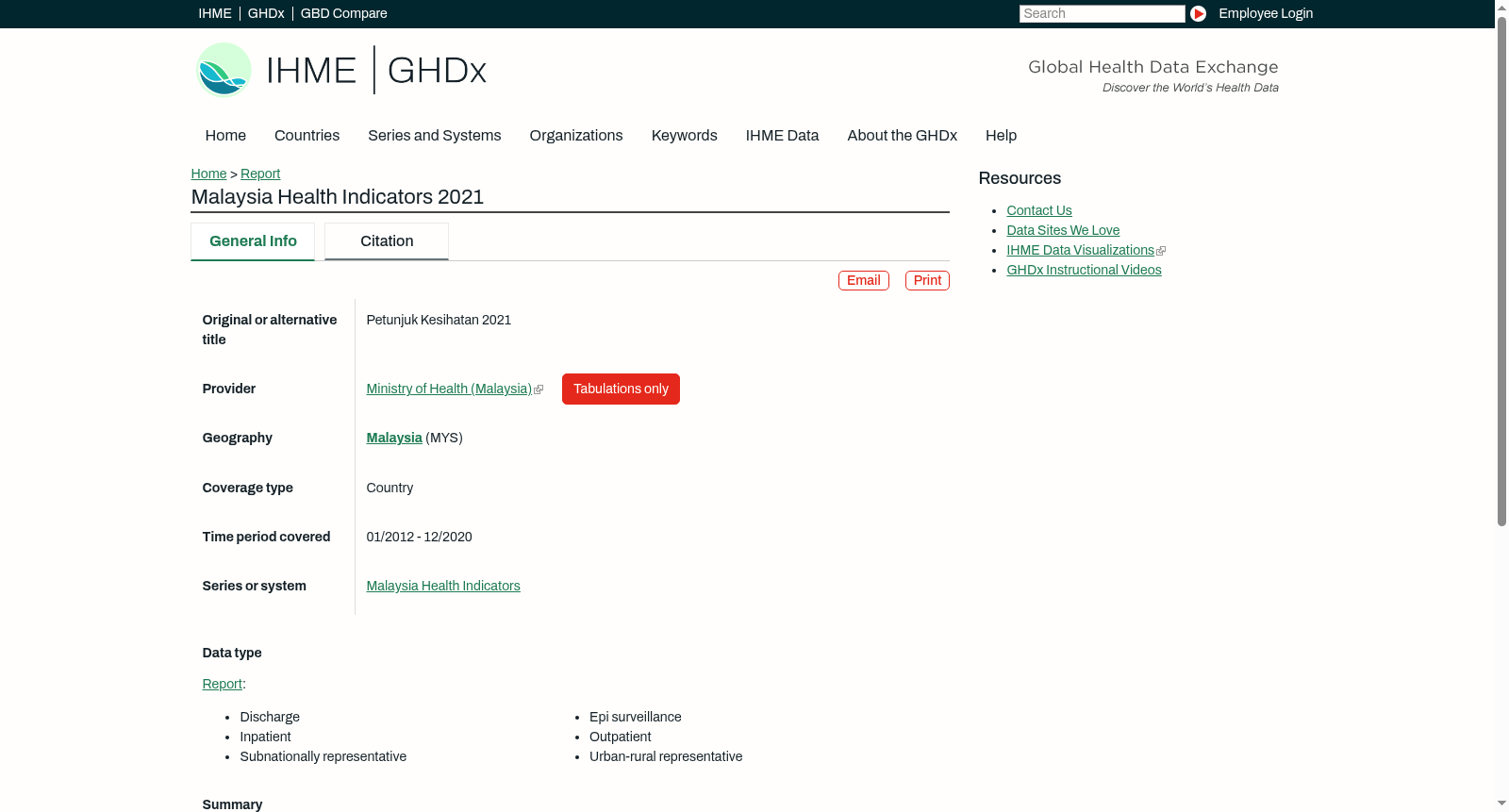1509x812 pixels.
Task: Open Malaysia Health Indicators series link
Action: (443, 586)
